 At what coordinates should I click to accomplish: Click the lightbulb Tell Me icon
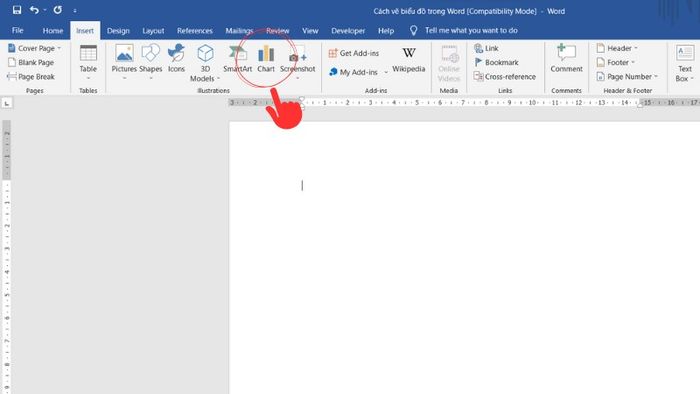tap(413, 30)
